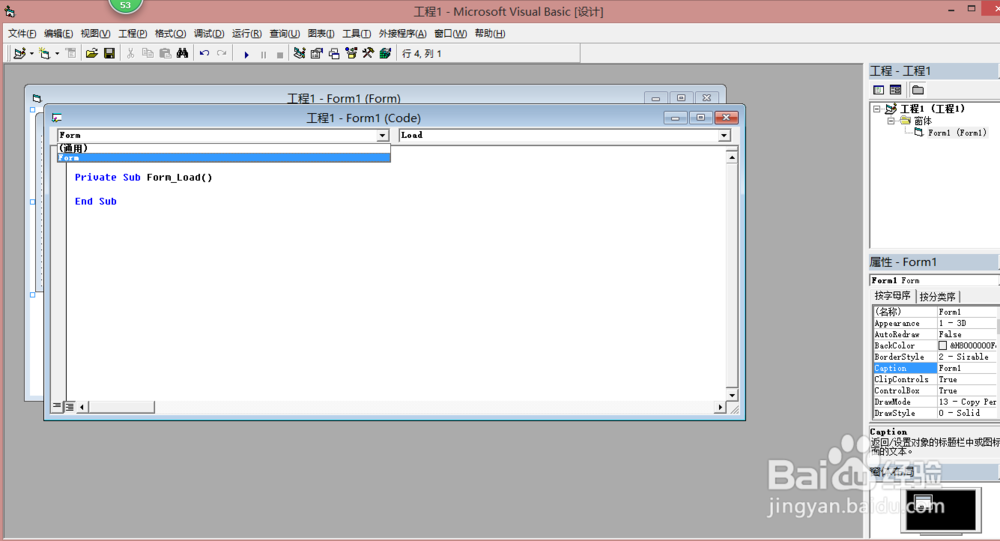The image size is (1000, 541).
Task: Collapse the 工程1 (工程1) tree node
Action: 878,109
